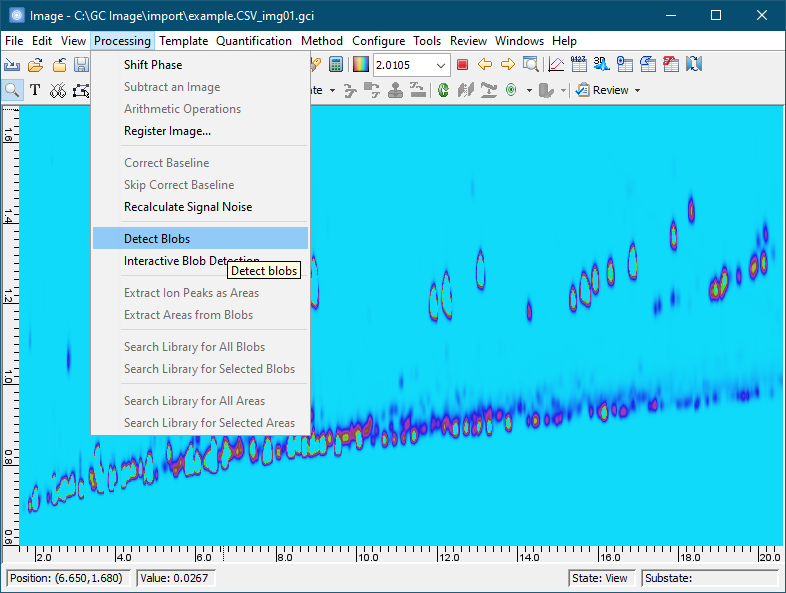This screenshot has height=593, width=786.
Task: Click the calculator icon in toolbar
Action: [x=336, y=65]
